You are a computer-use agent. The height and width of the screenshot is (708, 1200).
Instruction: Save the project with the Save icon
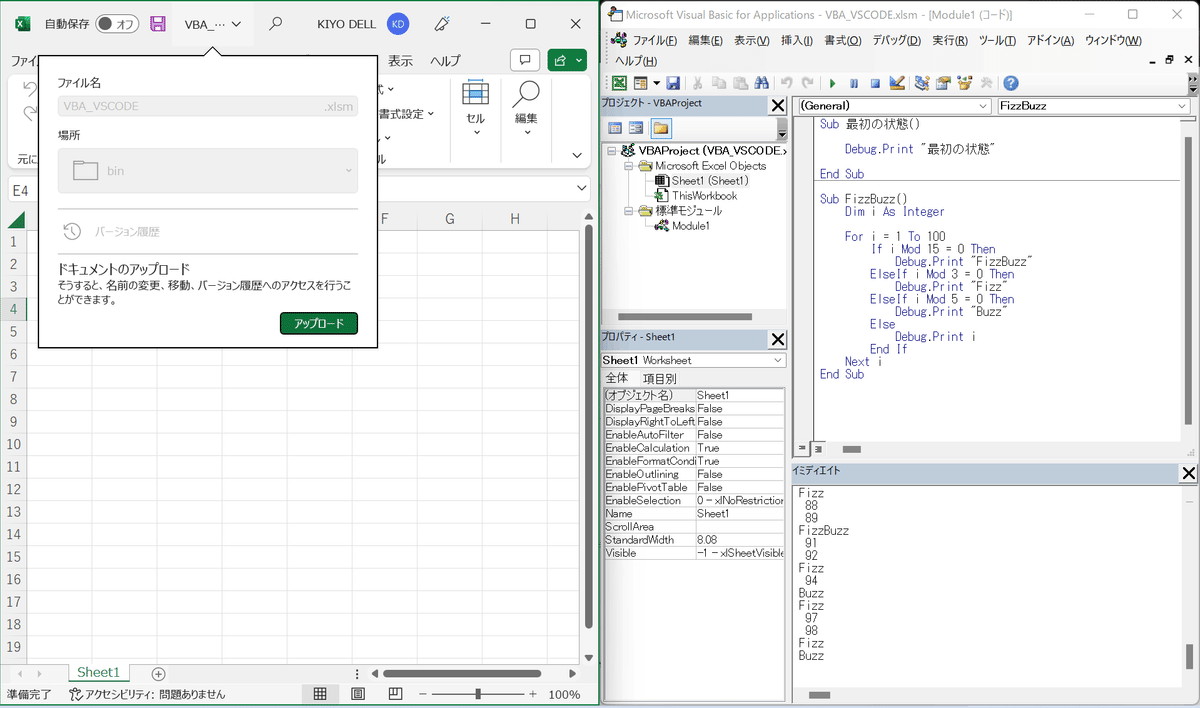674,82
